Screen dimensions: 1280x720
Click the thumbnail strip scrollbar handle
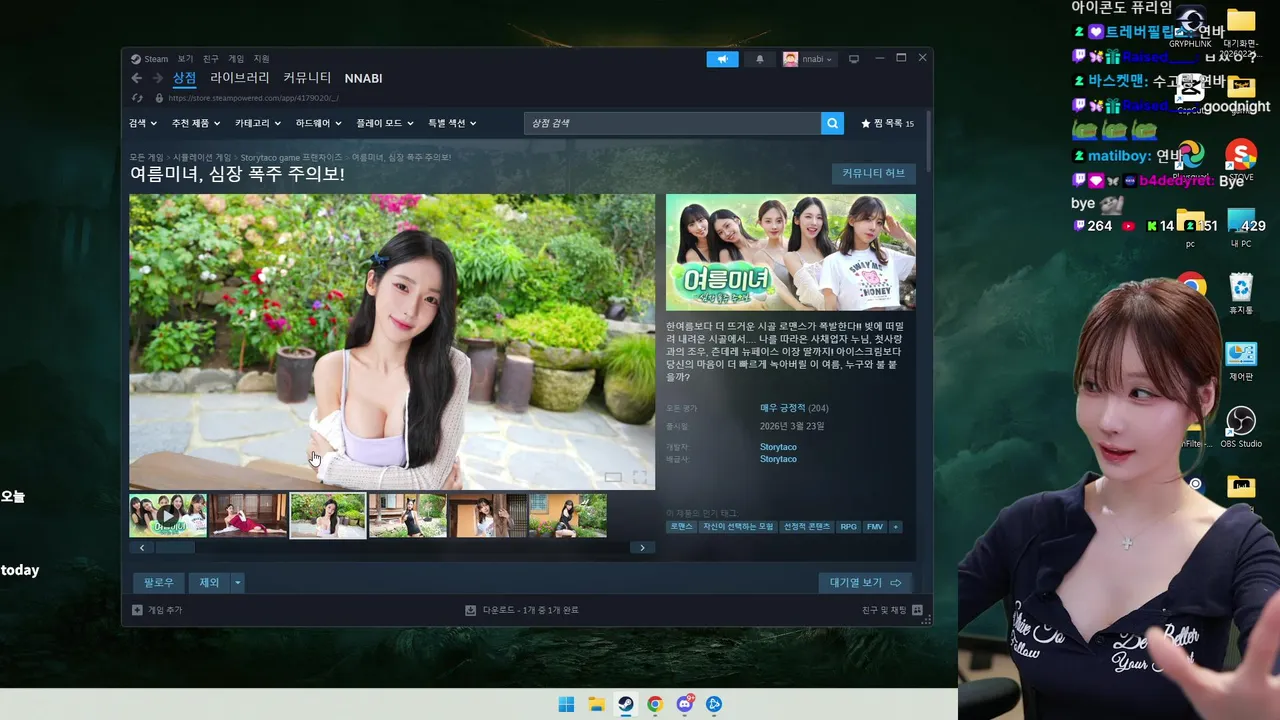coord(175,547)
